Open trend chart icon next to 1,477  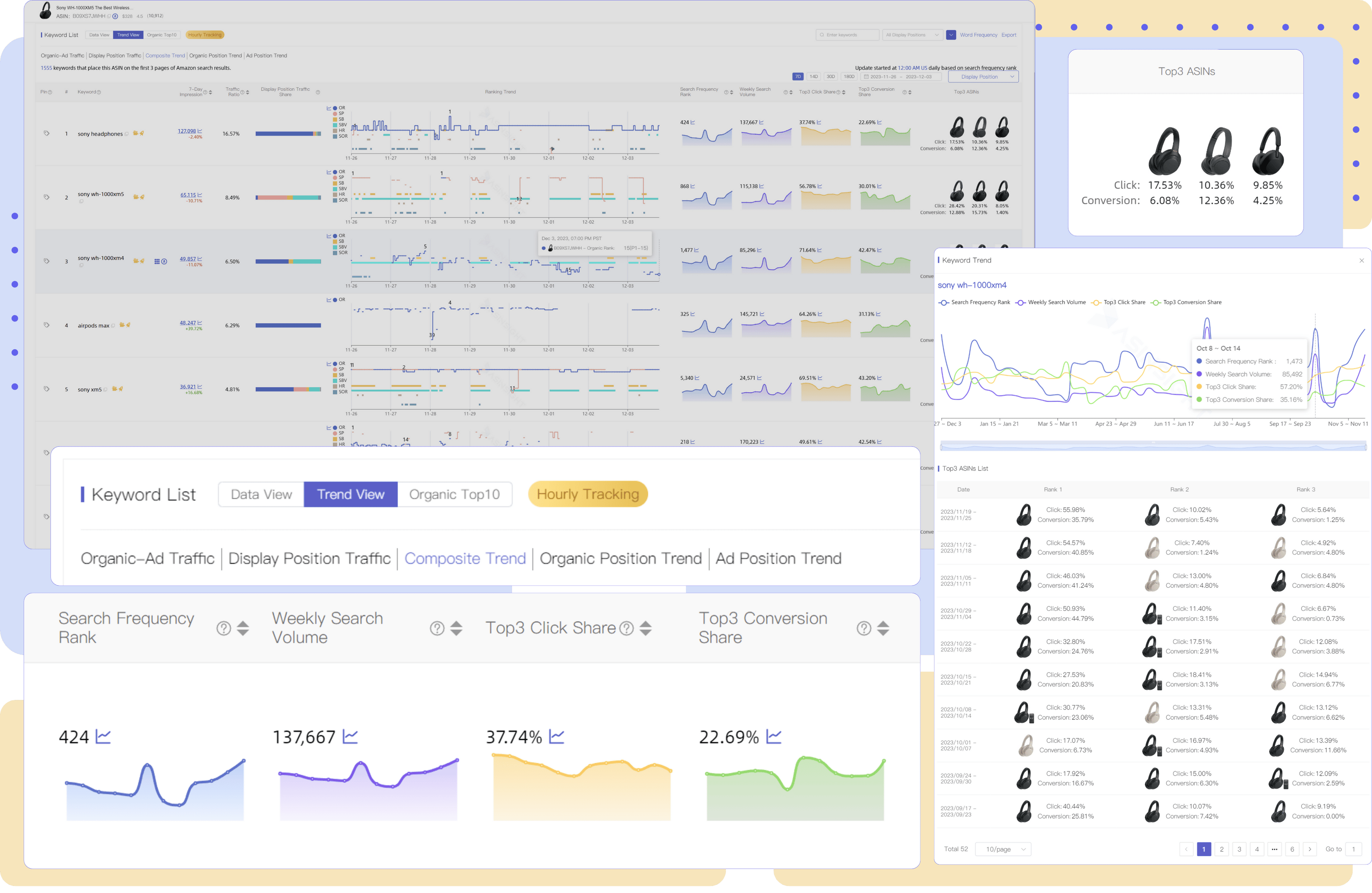point(696,250)
